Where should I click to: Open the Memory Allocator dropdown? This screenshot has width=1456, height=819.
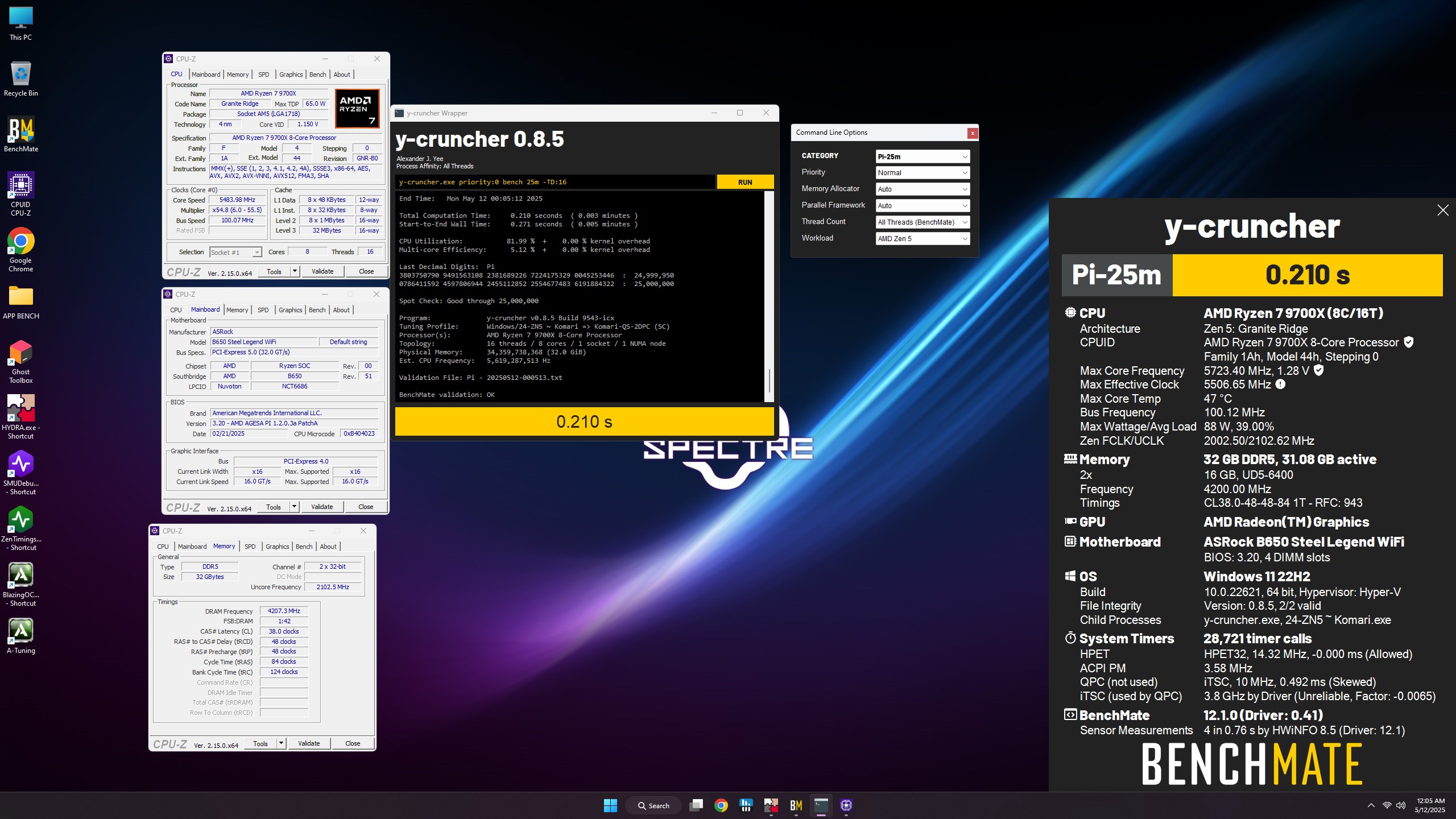click(x=923, y=189)
